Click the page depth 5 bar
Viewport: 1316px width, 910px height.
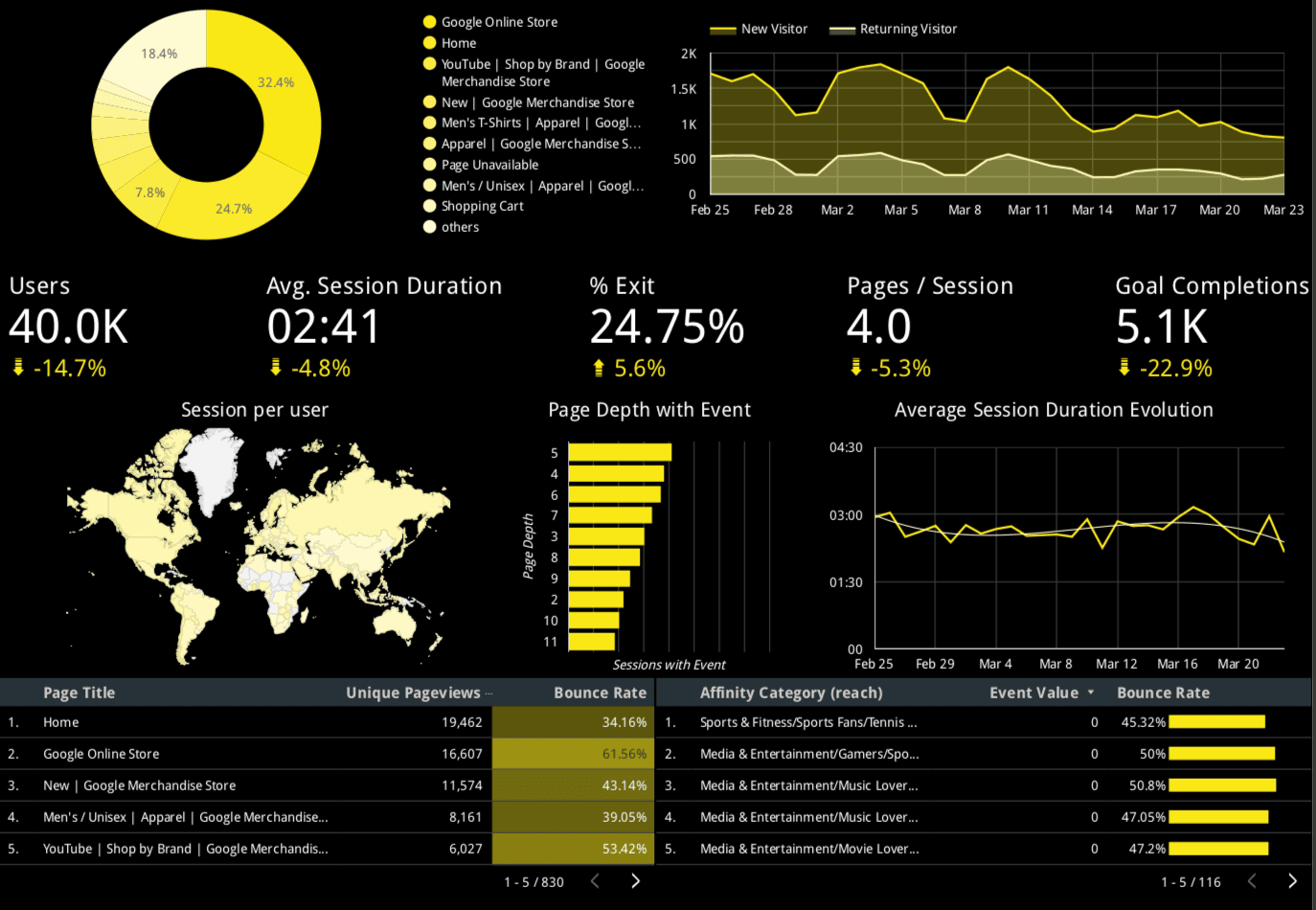click(x=620, y=452)
